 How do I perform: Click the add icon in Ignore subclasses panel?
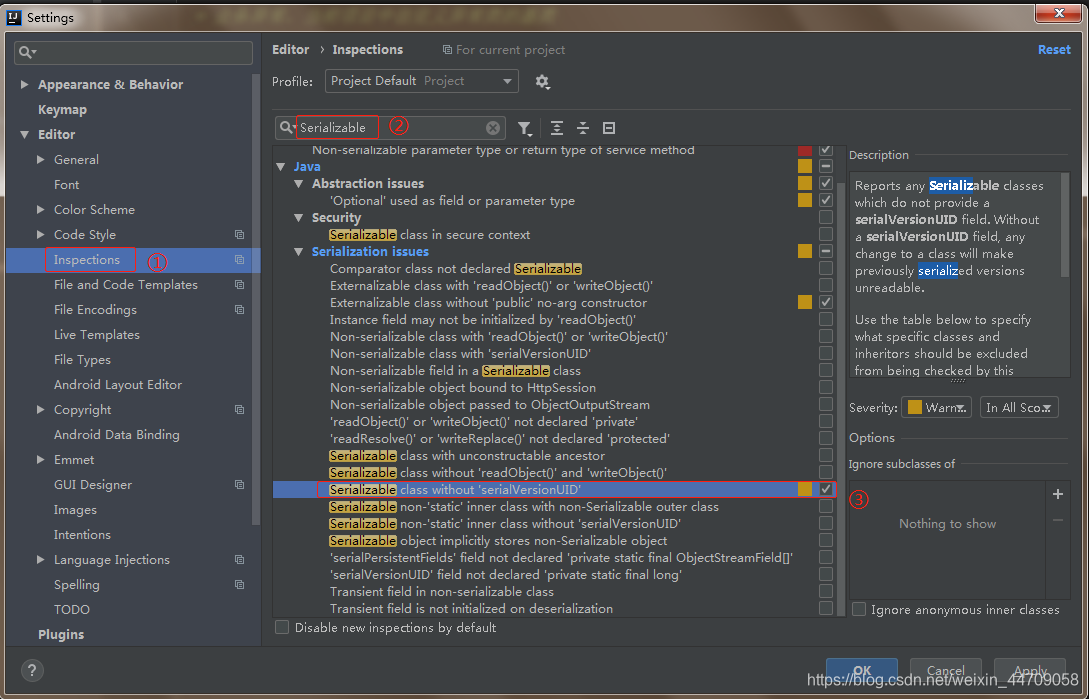point(1058,493)
